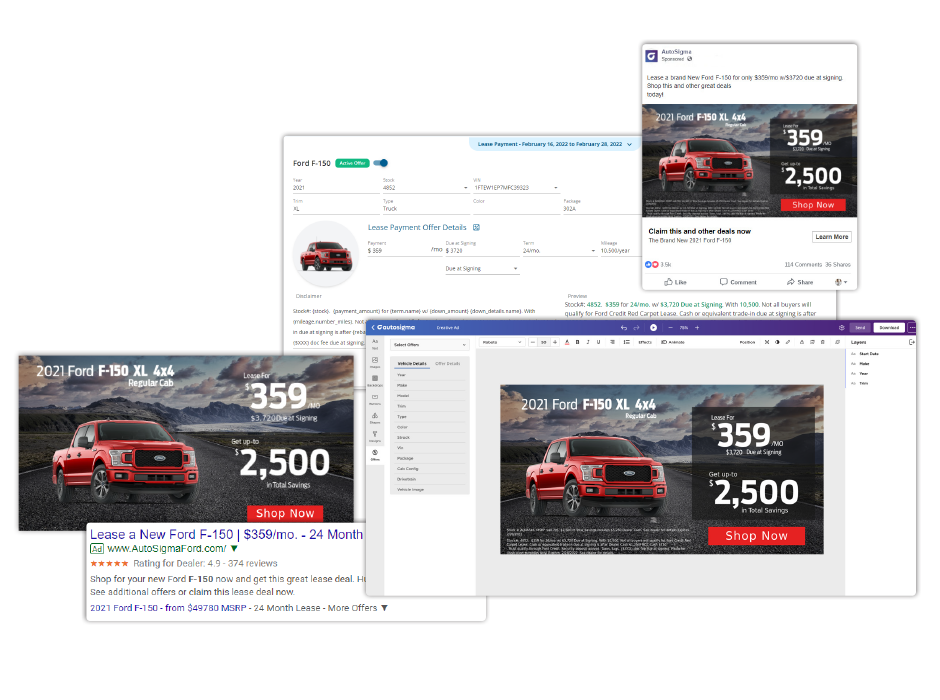Increase font size with the plus stepper
940x700 pixels.
tap(555, 342)
